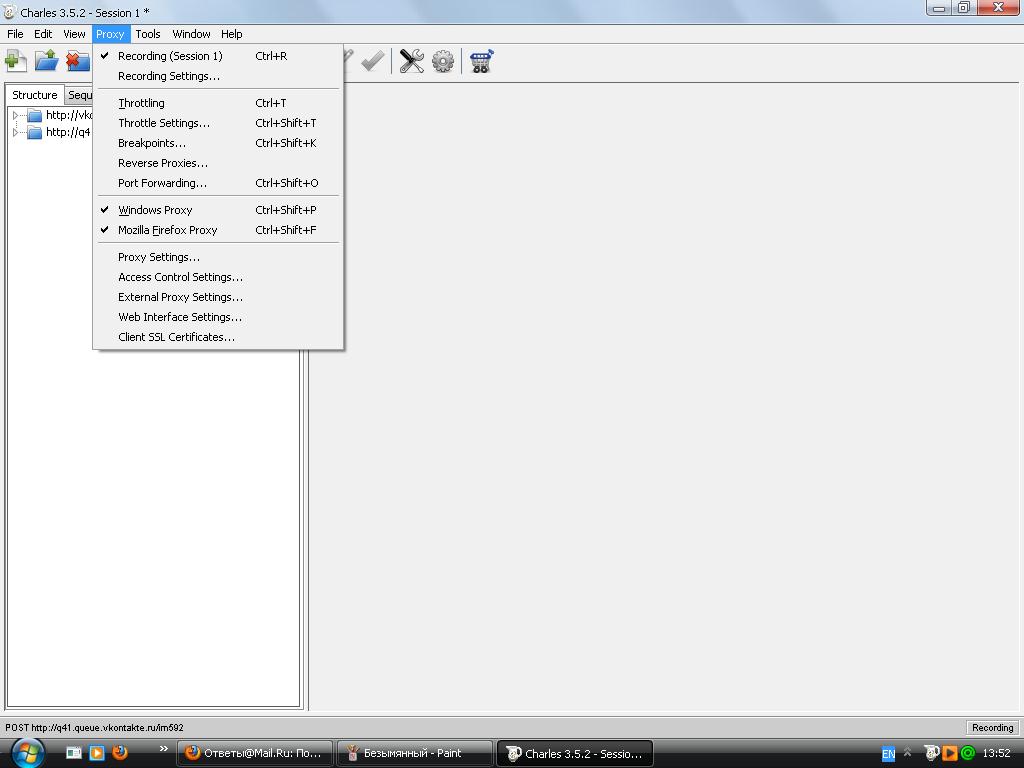
Task: Select the http://q4 folder in Structure tree
Action: (x=59, y=133)
